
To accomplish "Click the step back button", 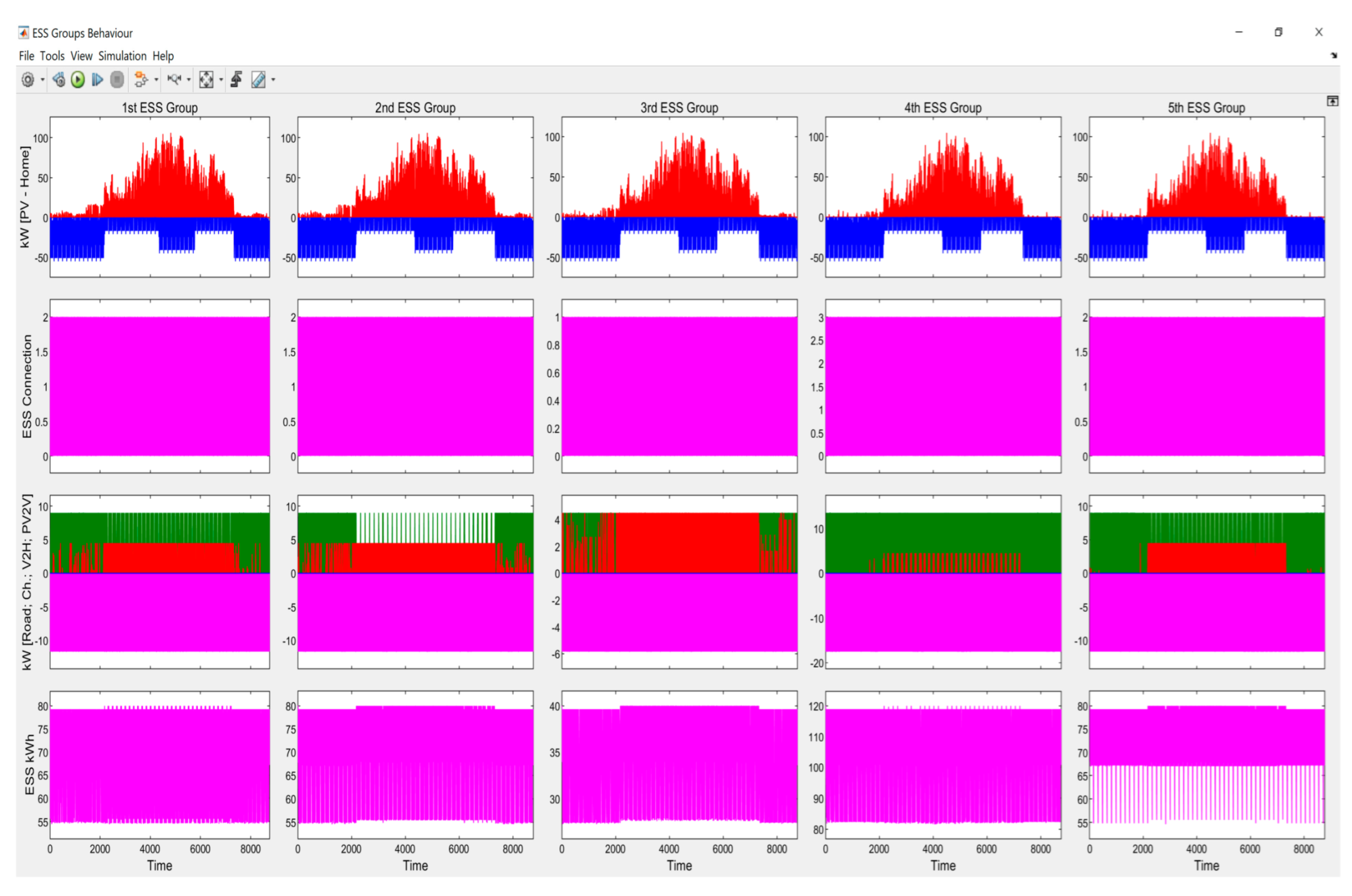I will point(58,80).
